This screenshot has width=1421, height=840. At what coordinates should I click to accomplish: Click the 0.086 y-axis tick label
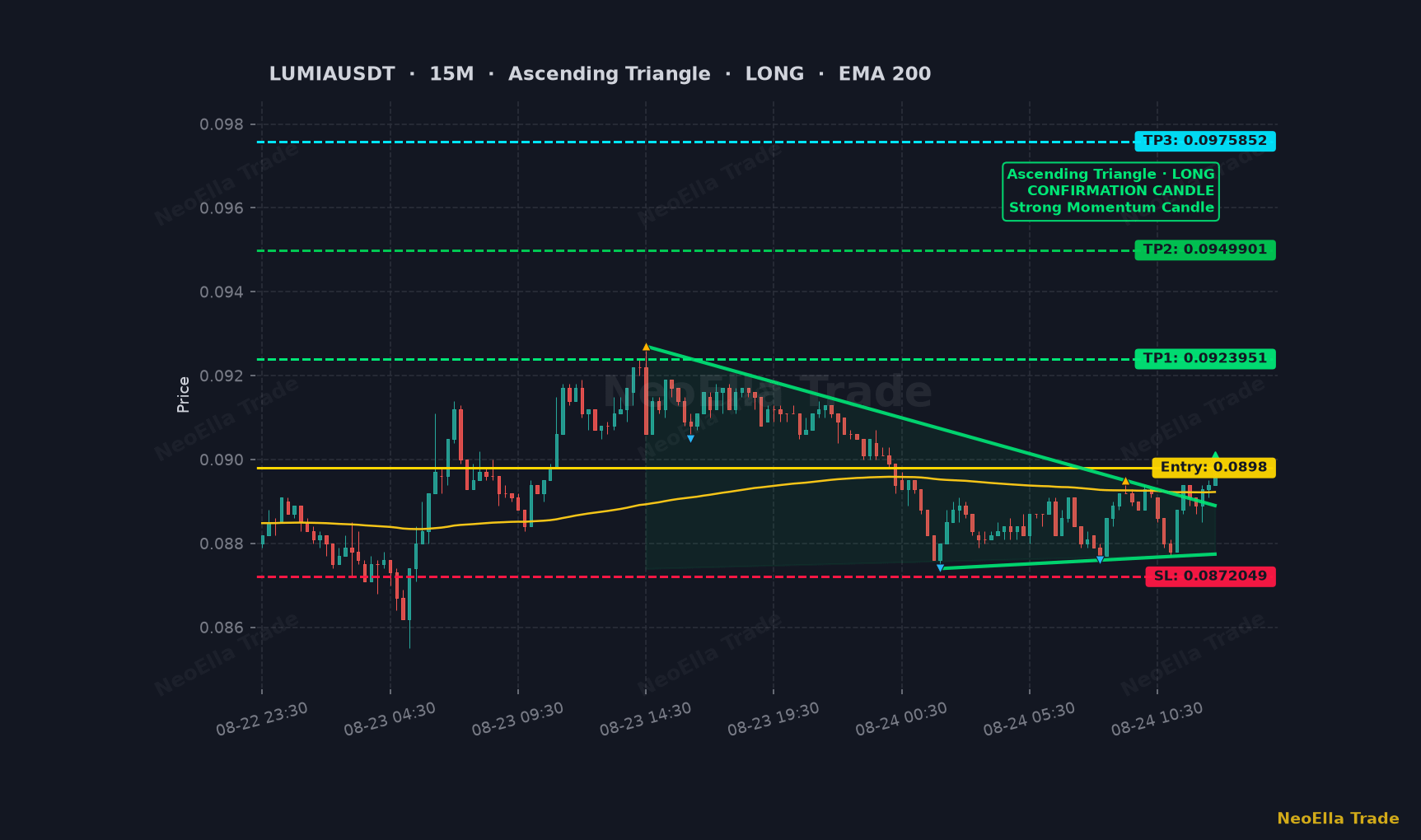point(222,628)
